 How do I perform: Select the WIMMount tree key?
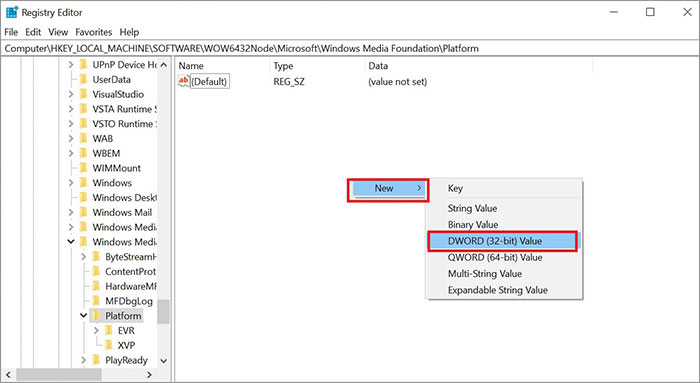click(x=117, y=168)
